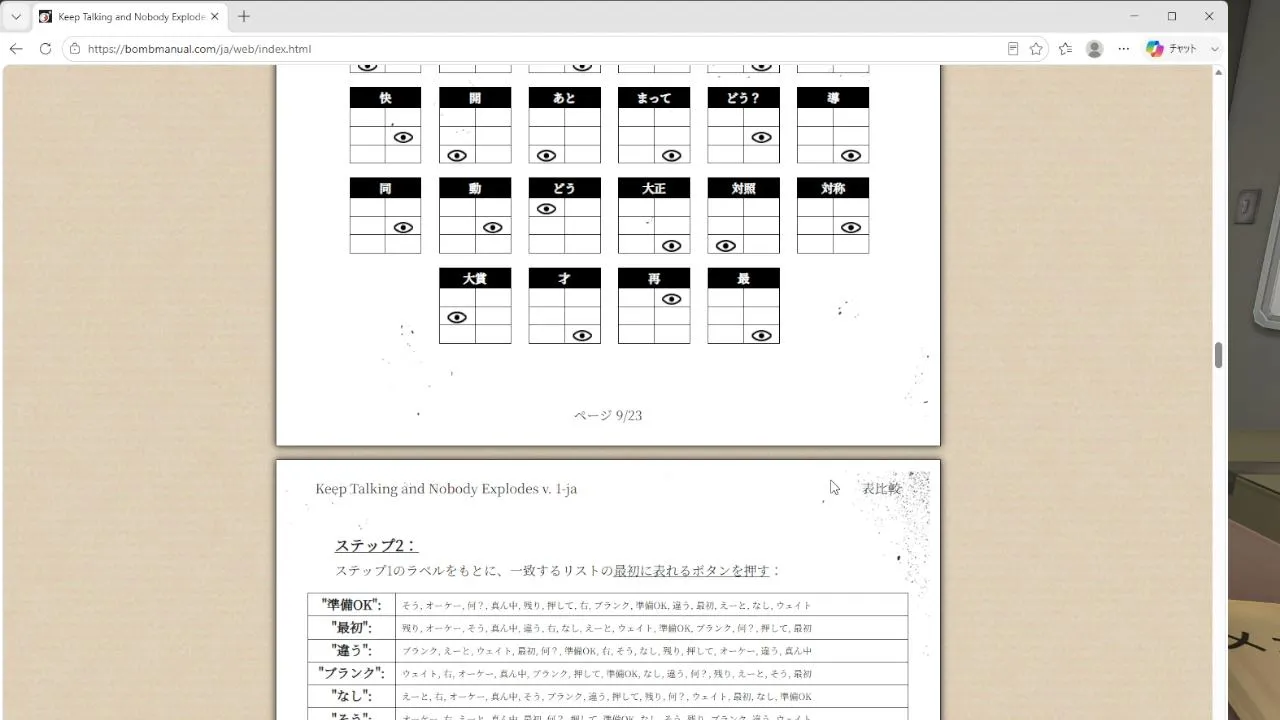1280x720 pixels.
Task: Click the vertical scrollbar thumb
Action: (x=1219, y=355)
